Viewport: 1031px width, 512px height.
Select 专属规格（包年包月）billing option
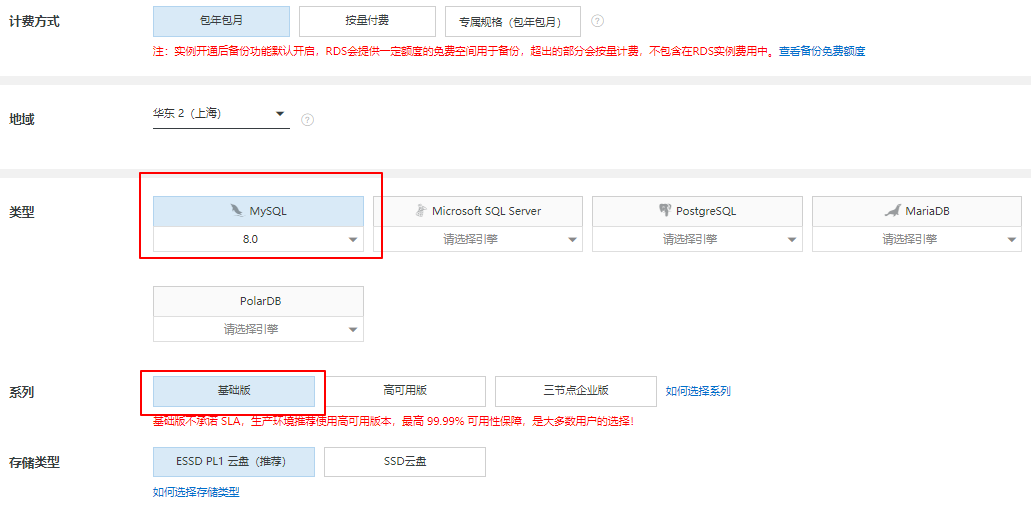pos(513,22)
